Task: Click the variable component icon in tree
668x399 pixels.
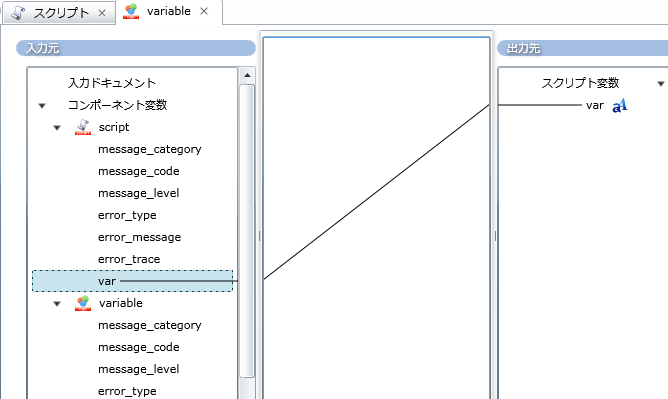Action: click(83, 303)
